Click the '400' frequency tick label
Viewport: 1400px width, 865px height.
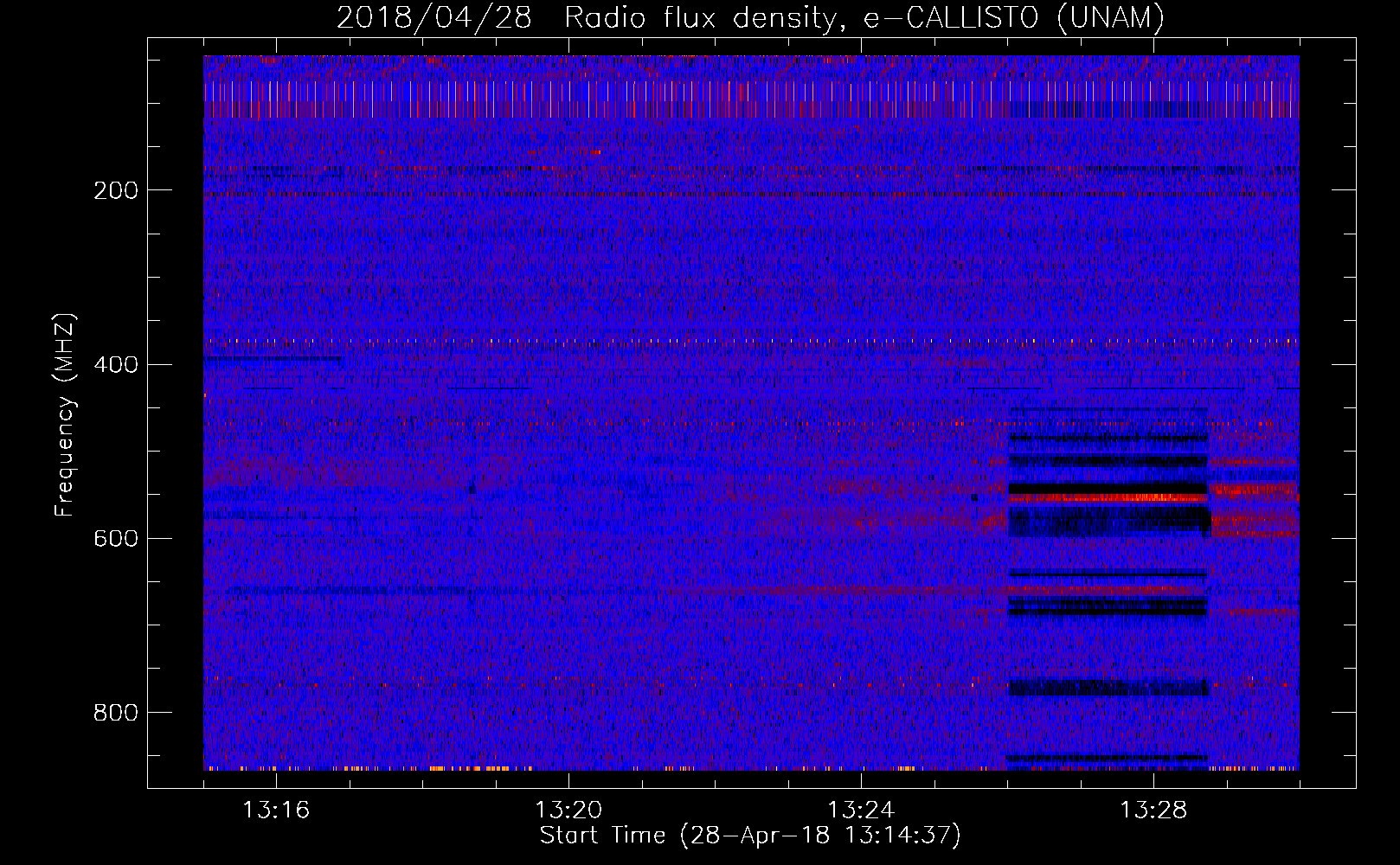point(116,364)
